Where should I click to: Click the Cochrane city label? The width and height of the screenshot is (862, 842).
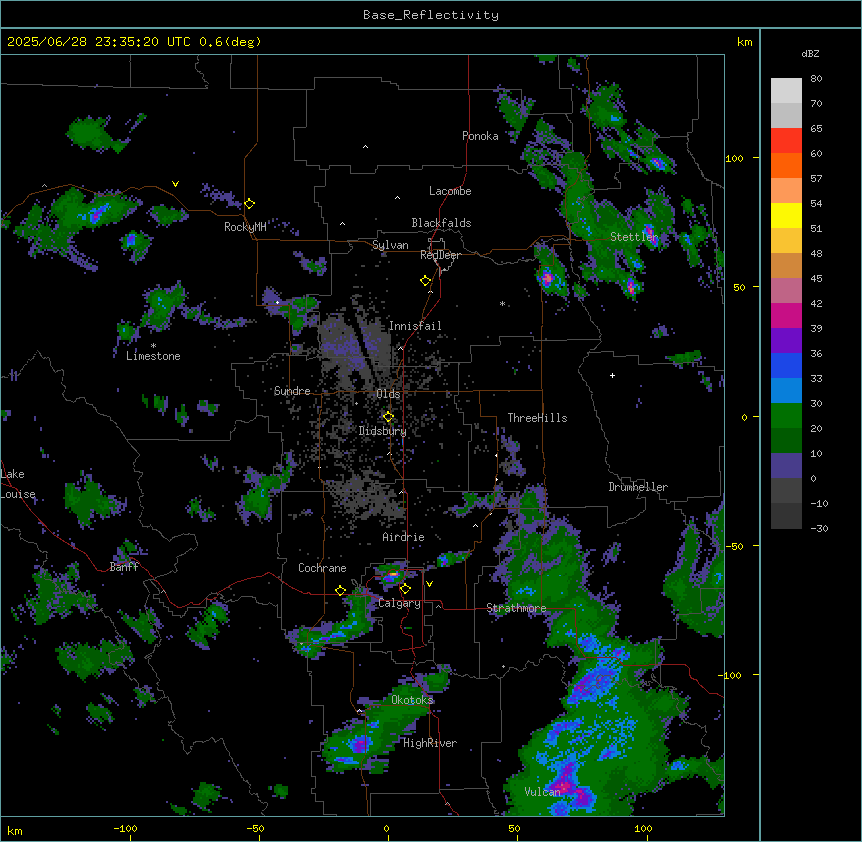click(x=322, y=568)
